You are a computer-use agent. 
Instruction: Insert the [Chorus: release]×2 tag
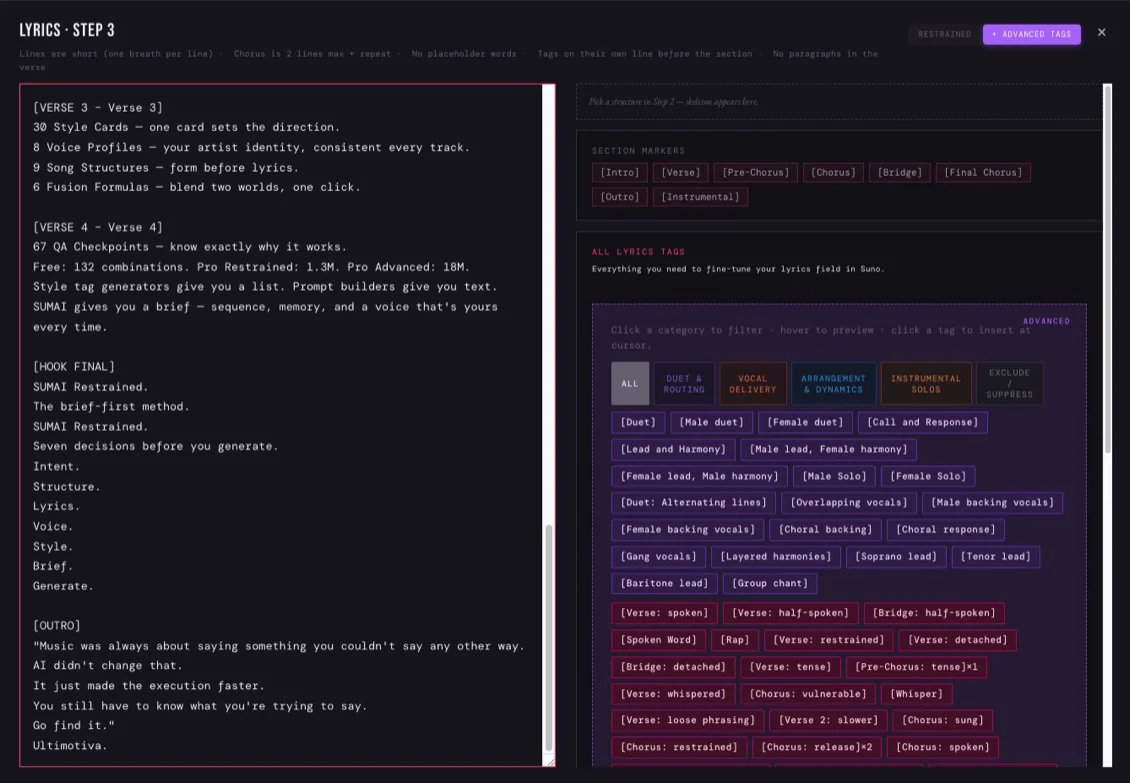coord(817,748)
